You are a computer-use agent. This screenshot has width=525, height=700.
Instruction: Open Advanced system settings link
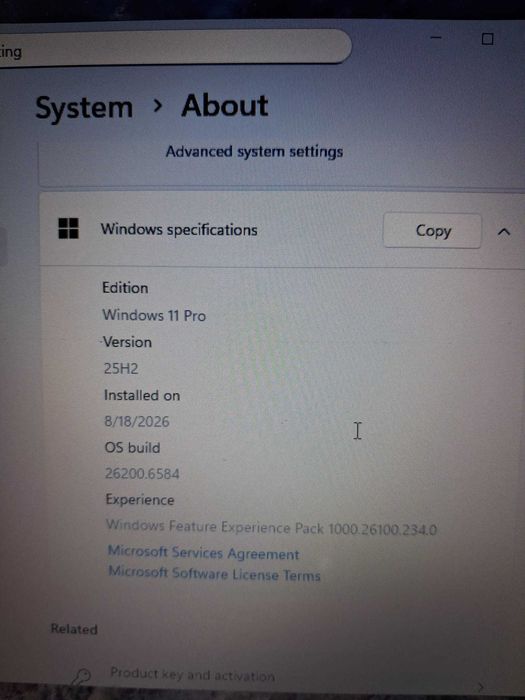pyautogui.click(x=254, y=152)
